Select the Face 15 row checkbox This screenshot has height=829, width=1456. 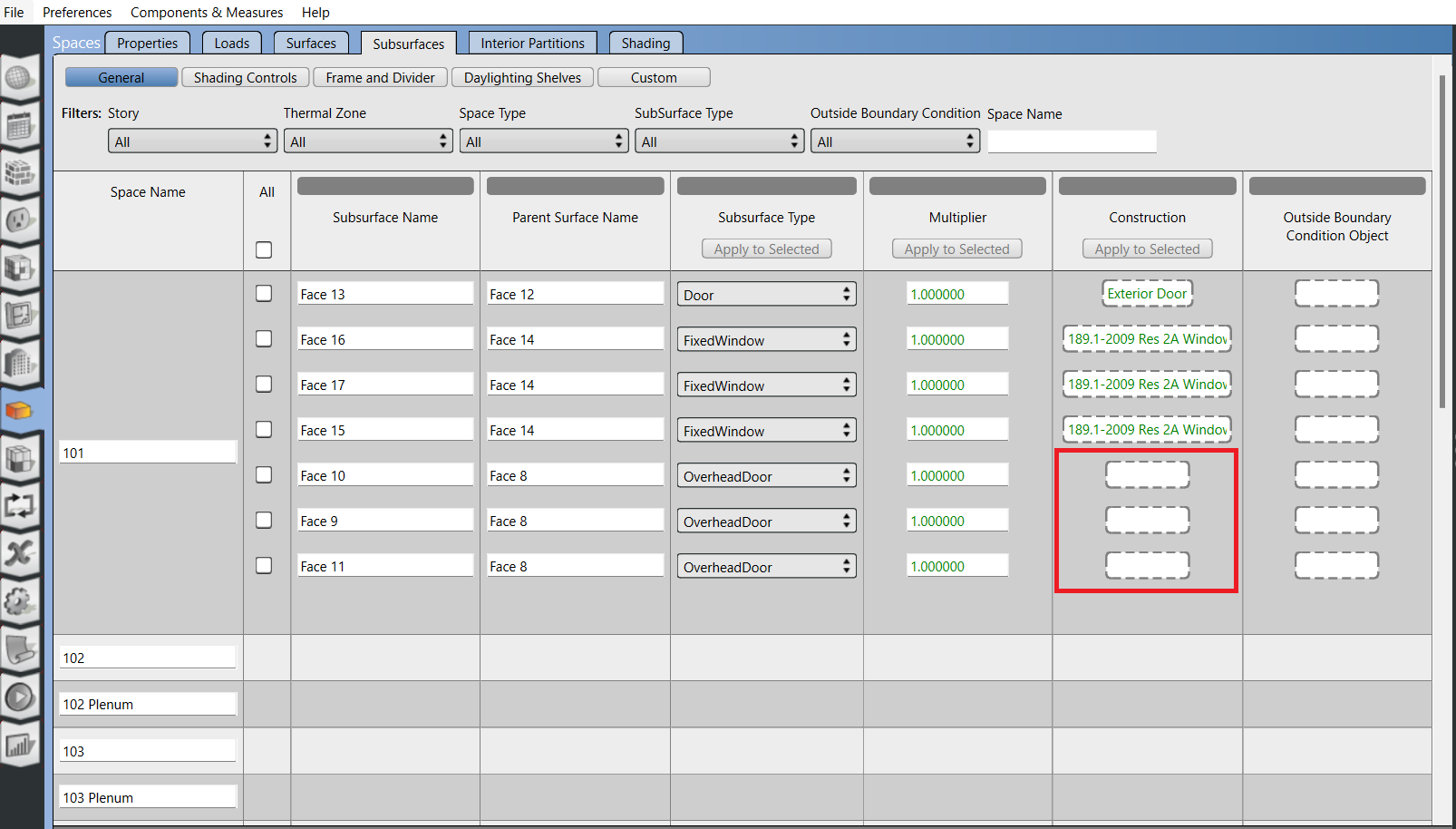[x=264, y=429]
